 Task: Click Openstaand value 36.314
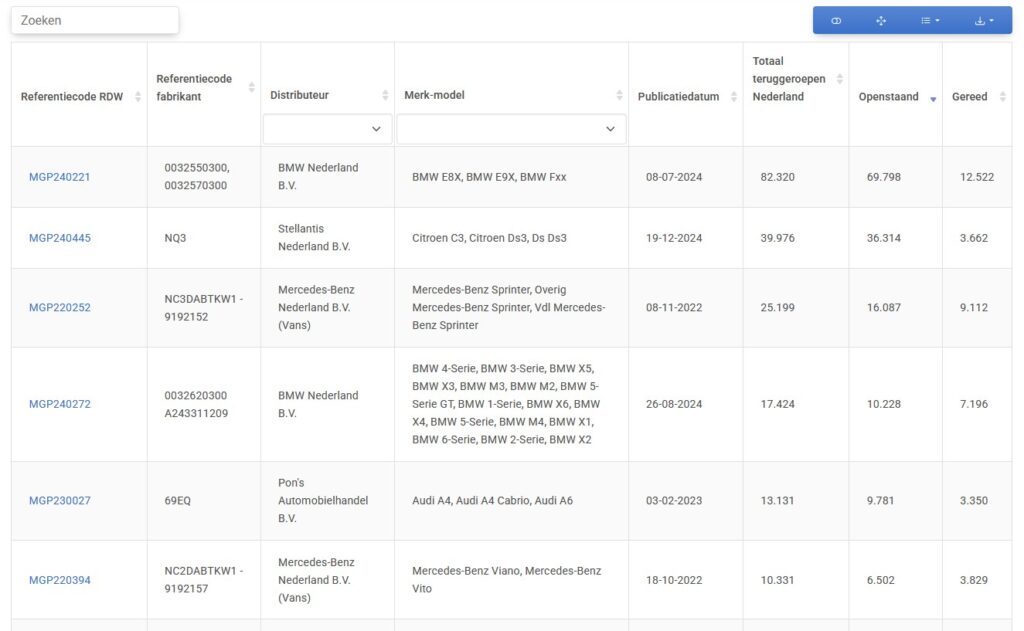(x=884, y=238)
